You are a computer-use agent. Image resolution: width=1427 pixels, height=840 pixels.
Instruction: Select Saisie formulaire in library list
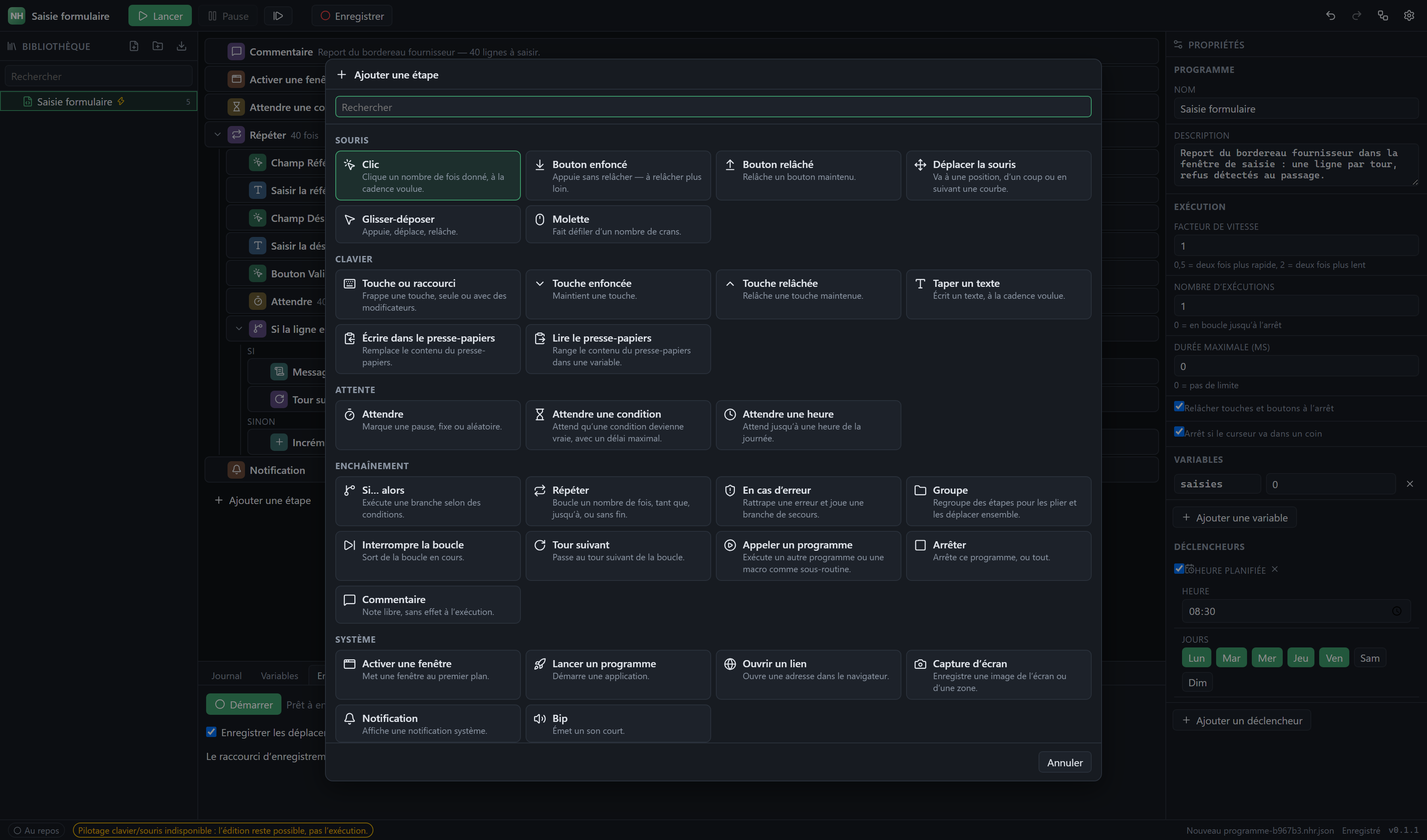click(x=99, y=101)
